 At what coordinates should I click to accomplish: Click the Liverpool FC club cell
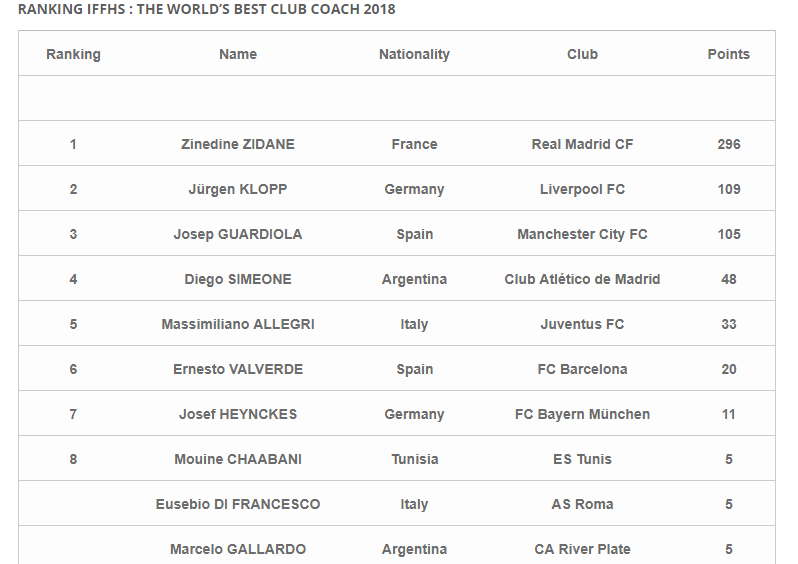[582, 189]
